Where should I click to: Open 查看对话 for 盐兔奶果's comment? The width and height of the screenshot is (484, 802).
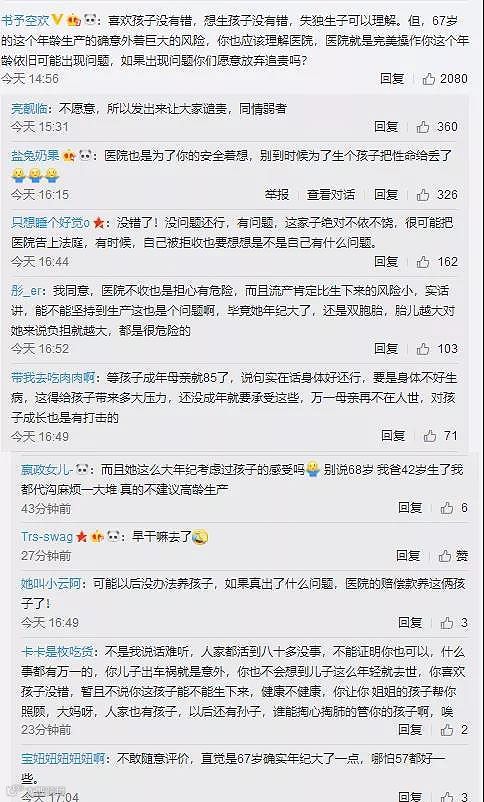(331, 195)
